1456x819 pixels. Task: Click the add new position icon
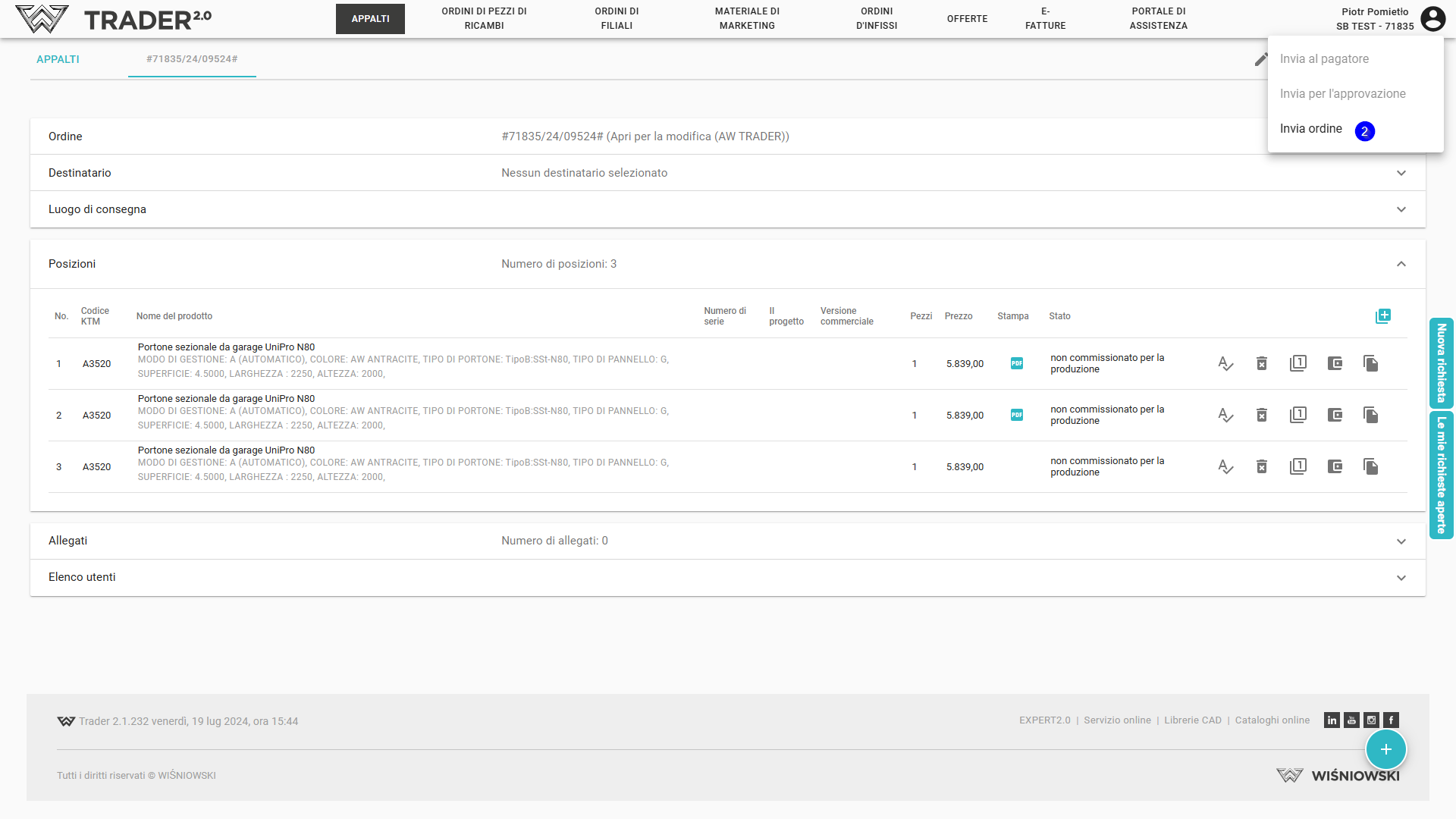click(x=1382, y=316)
